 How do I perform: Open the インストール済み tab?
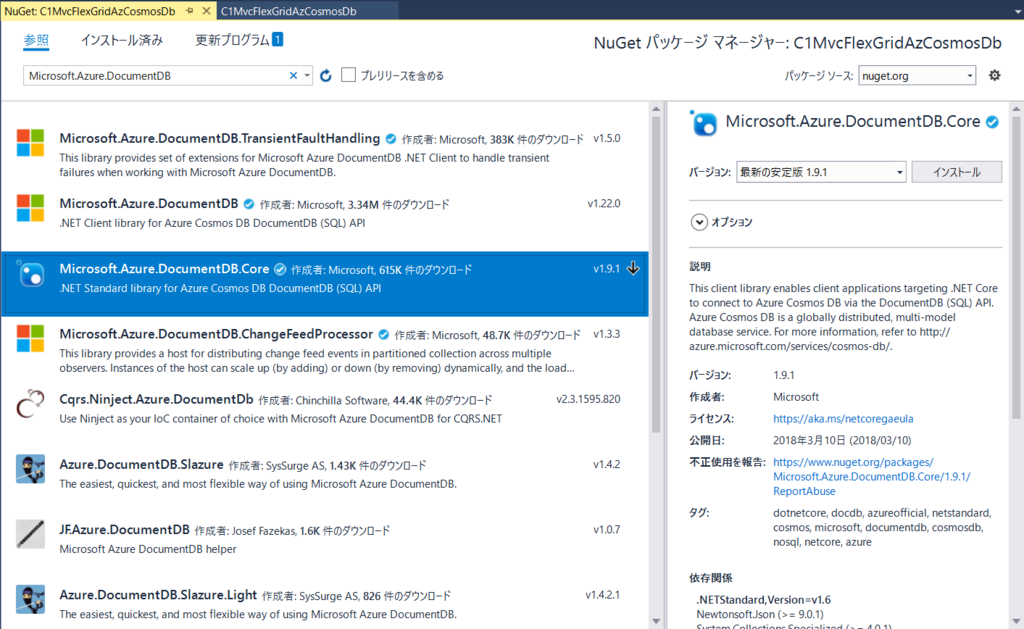click(121, 40)
